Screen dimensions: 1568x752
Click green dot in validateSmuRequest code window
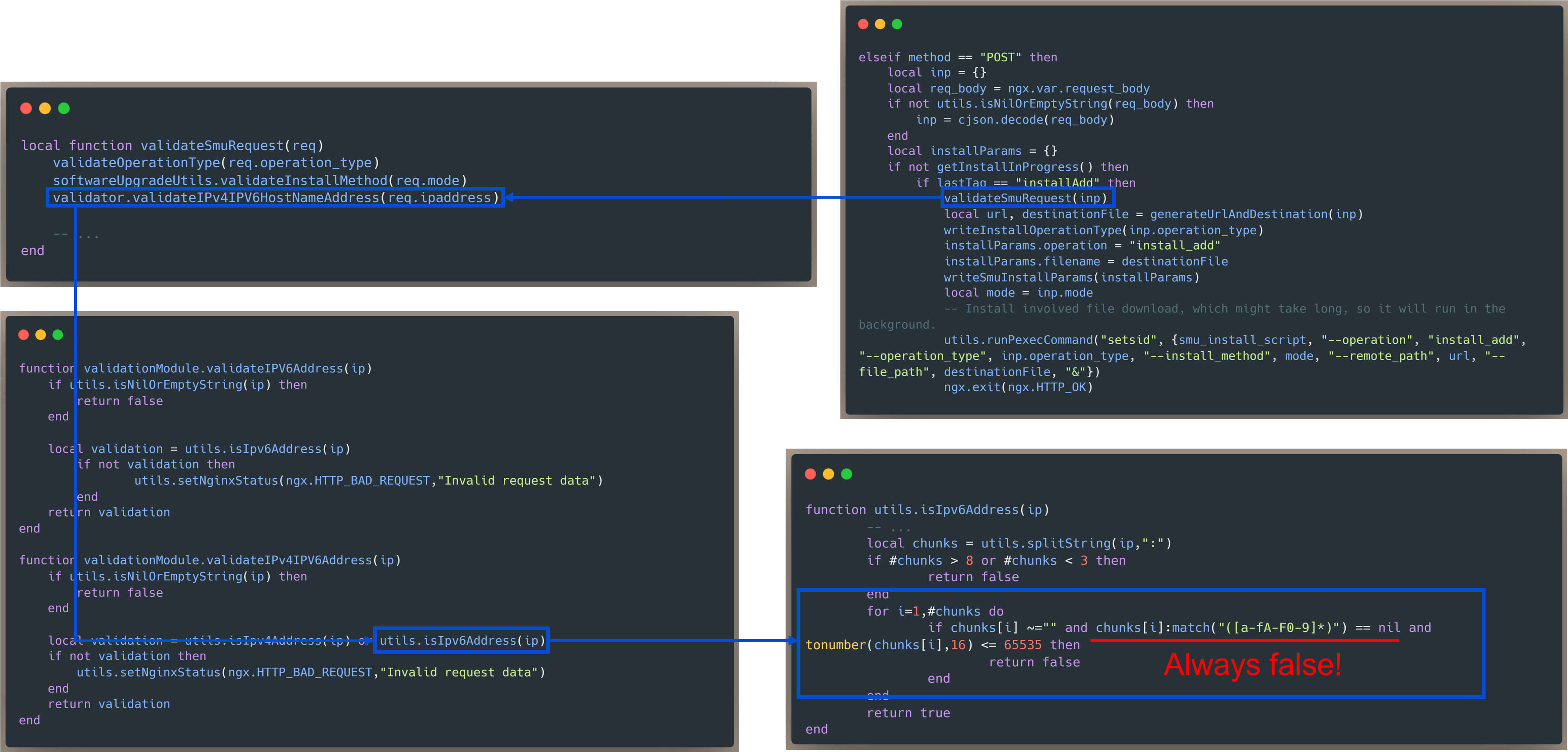click(x=64, y=108)
